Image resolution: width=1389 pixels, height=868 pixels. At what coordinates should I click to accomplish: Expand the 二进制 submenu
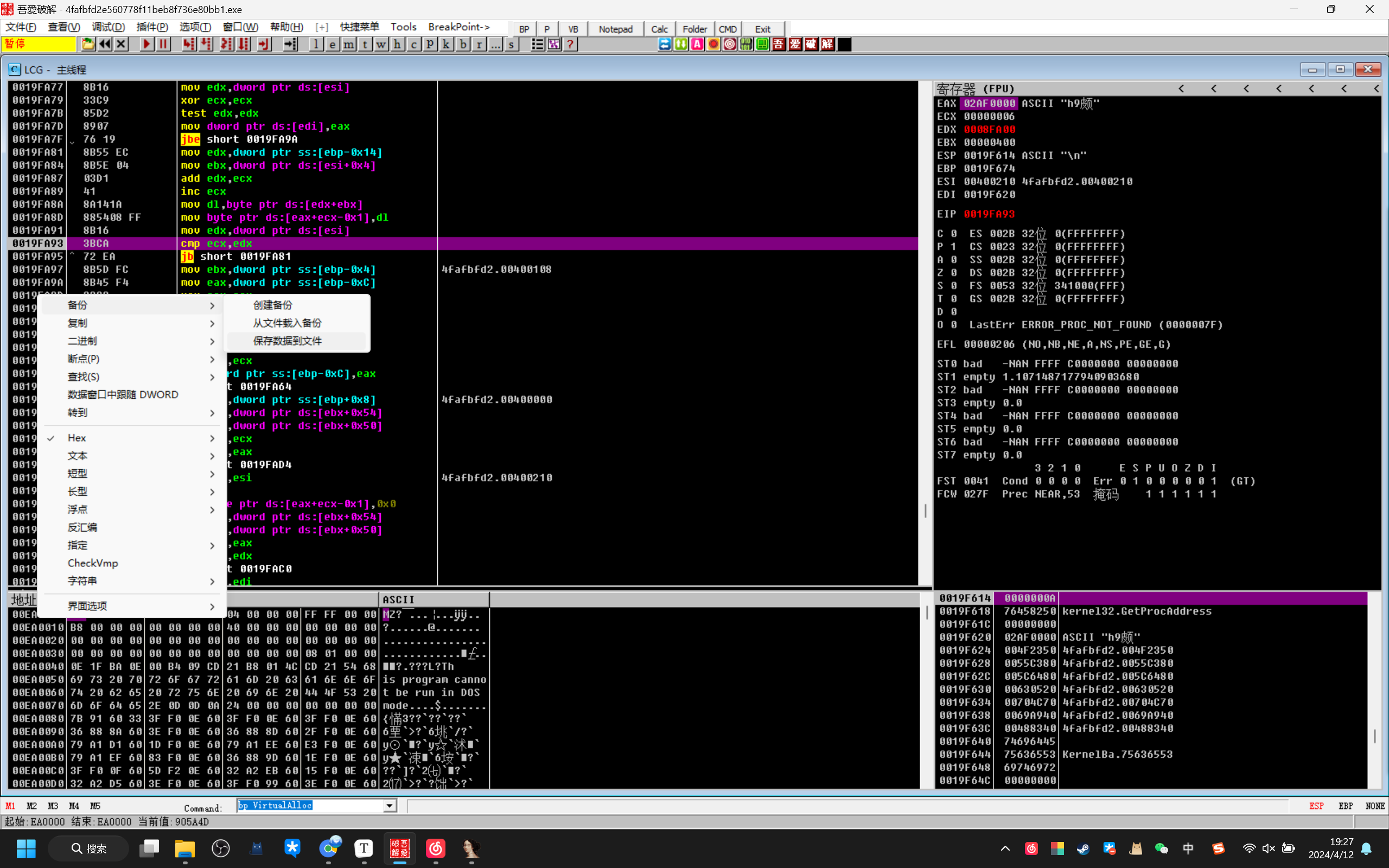pyautogui.click(x=131, y=341)
